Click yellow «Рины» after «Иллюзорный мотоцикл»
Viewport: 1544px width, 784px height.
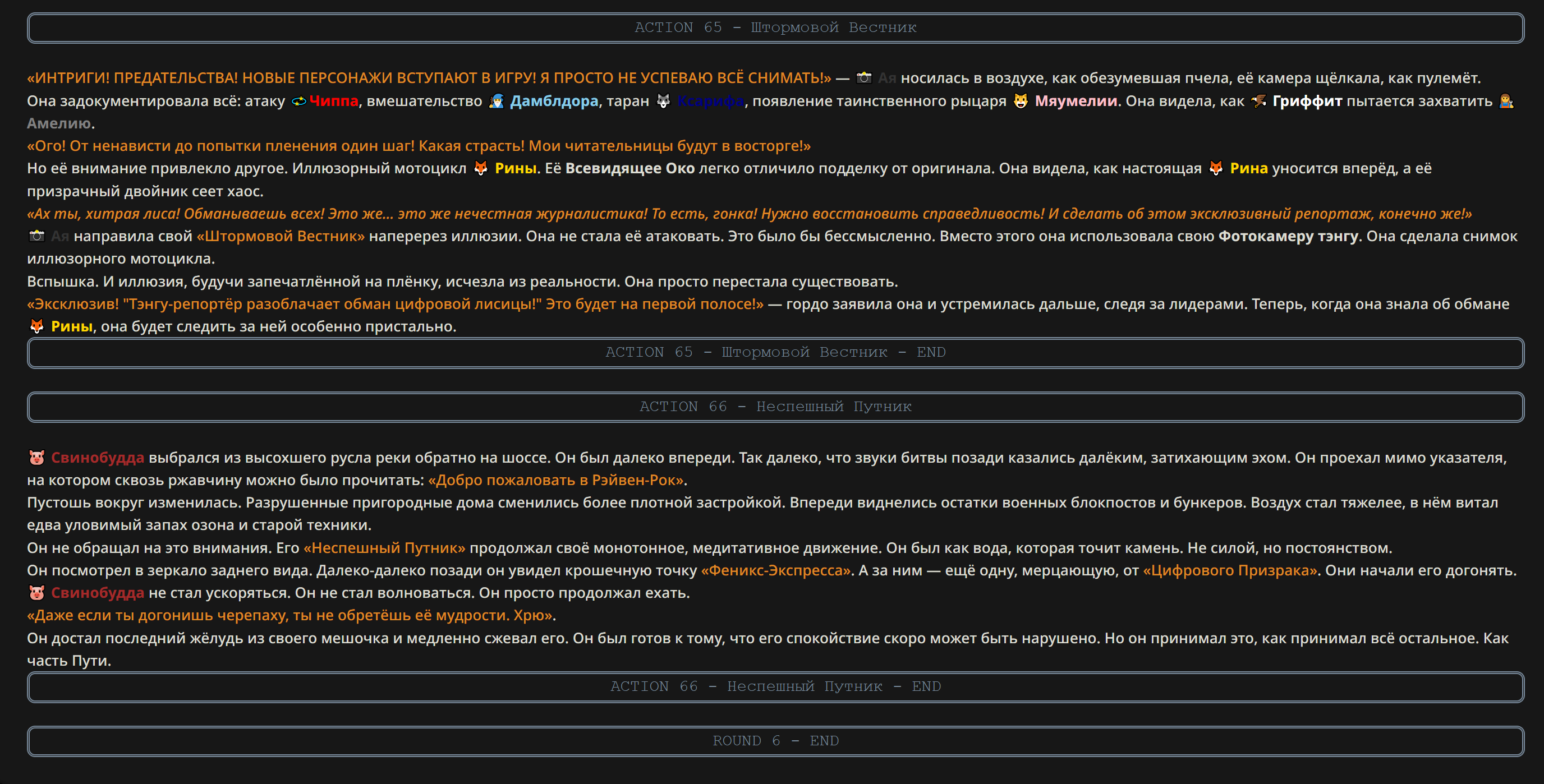516,168
